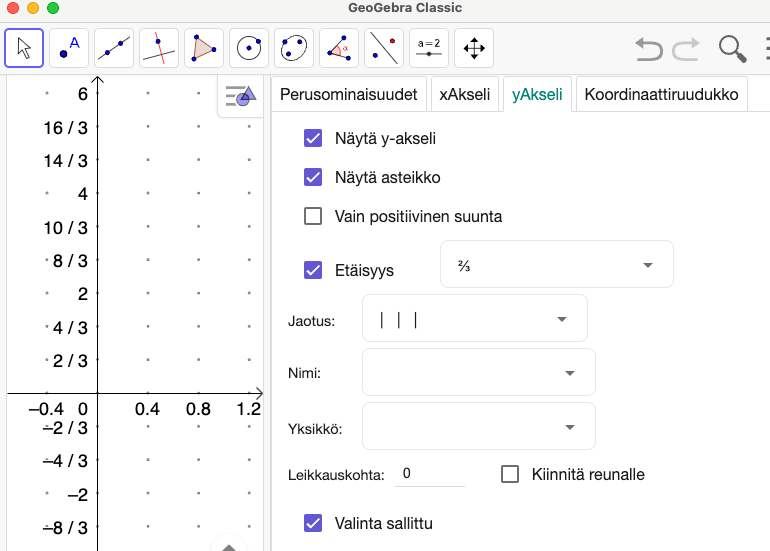This screenshot has height=551, width=770.
Task: Select the Point tool
Action: point(69,47)
